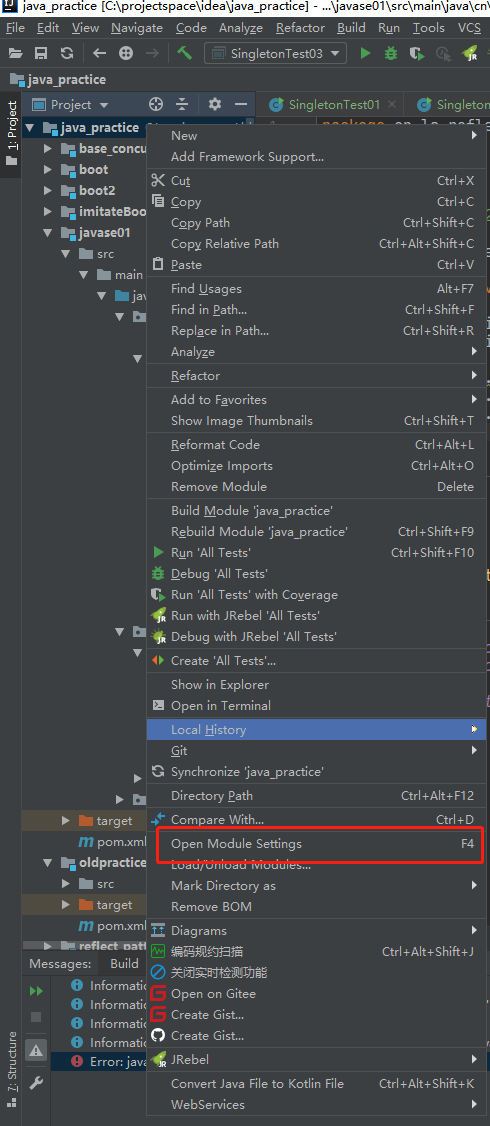Viewport: 490px width, 1126px height.
Task: Select Find Usages in context menu
Action: tap(314, 289)
